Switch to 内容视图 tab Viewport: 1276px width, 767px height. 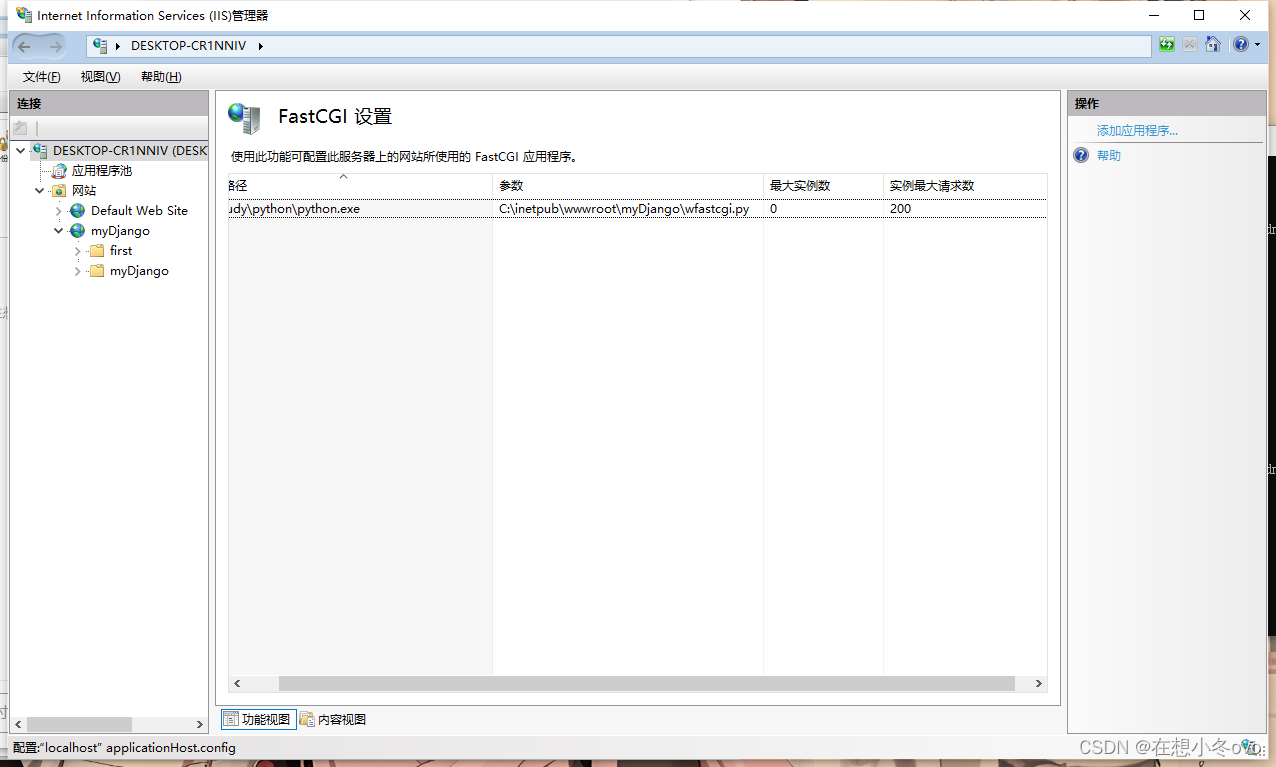333,719
